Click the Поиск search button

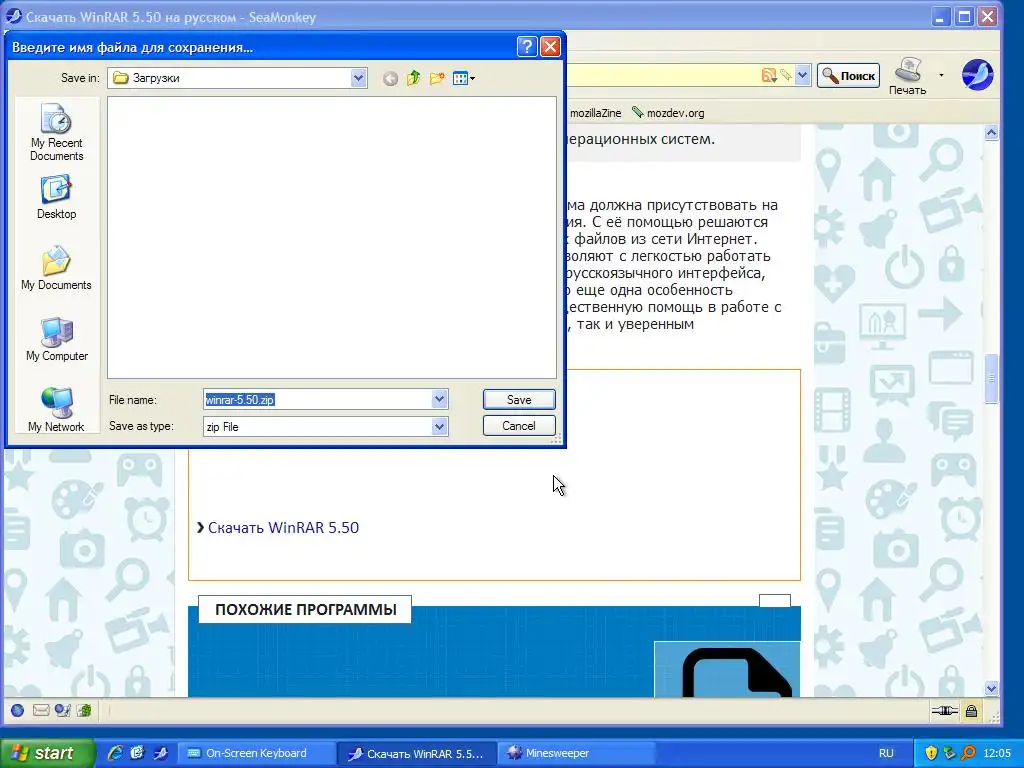[x=848, y=76]
